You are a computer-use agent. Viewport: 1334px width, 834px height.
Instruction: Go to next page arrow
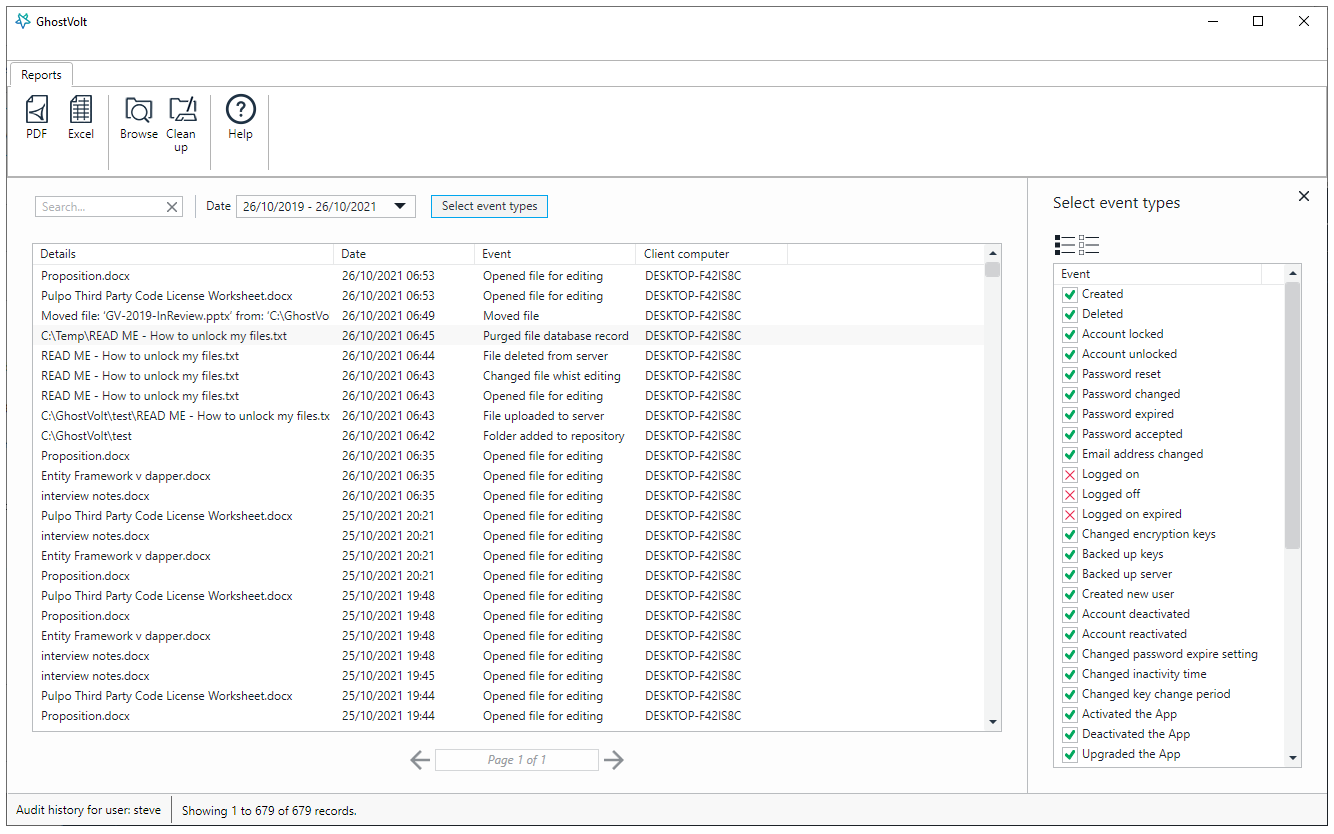(x=614, y=760)
